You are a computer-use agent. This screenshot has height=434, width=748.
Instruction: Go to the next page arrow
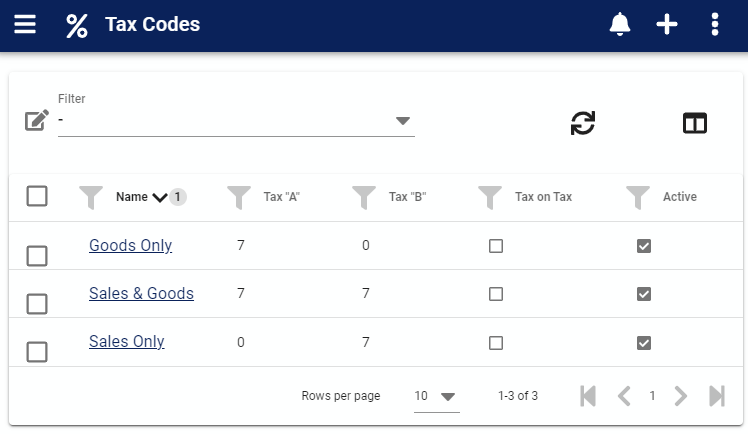[681, 396]
